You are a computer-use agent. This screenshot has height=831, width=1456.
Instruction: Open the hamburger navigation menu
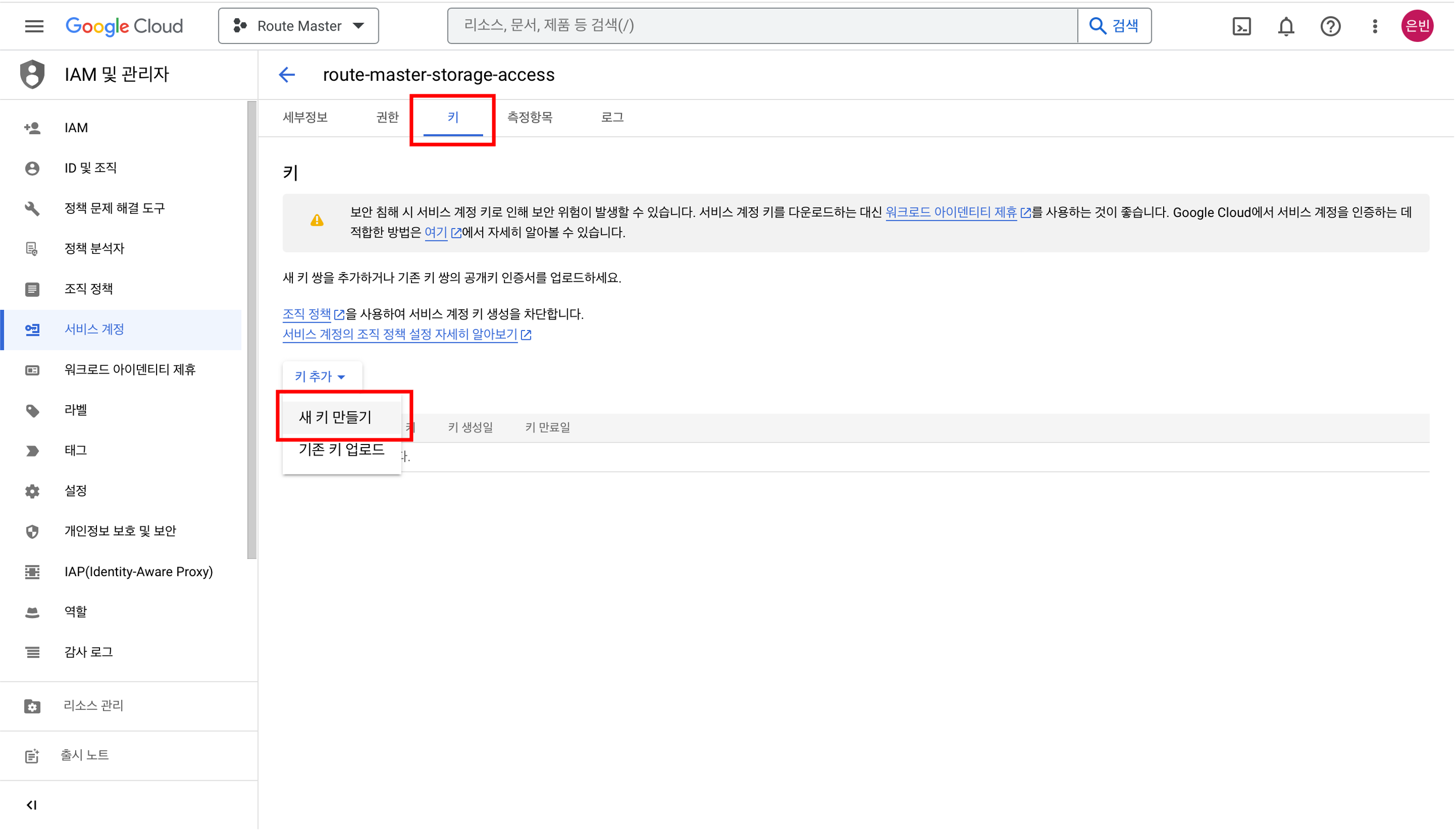point(34,26)
